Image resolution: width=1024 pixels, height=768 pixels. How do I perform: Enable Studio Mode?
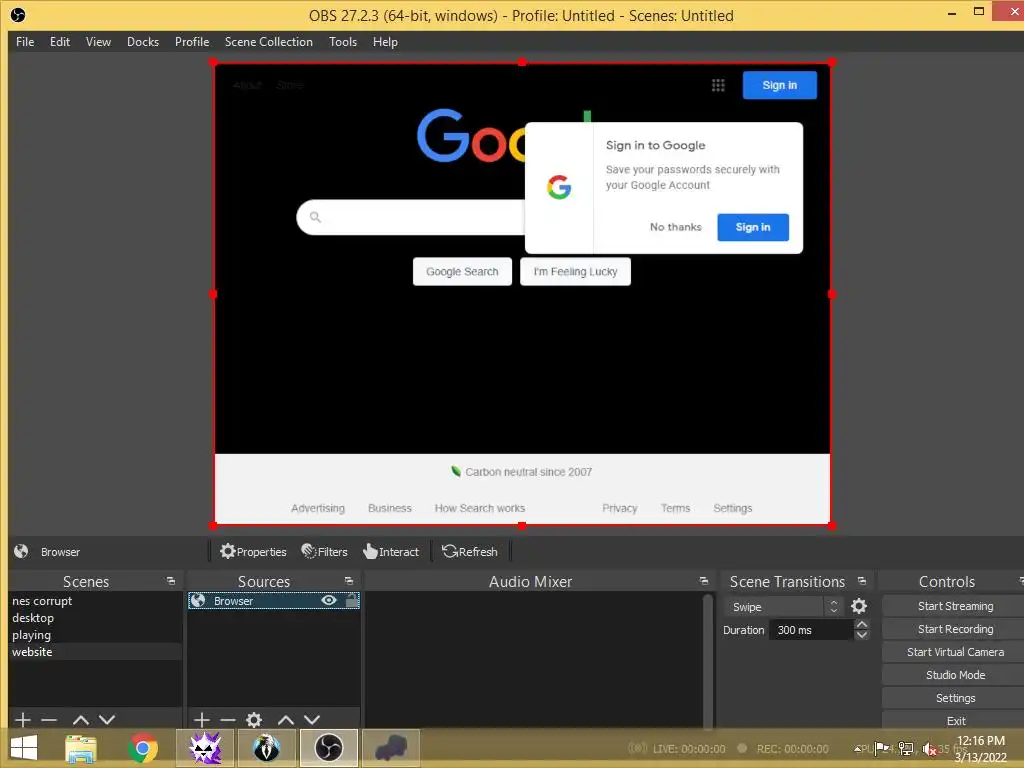tap(955, 675)
